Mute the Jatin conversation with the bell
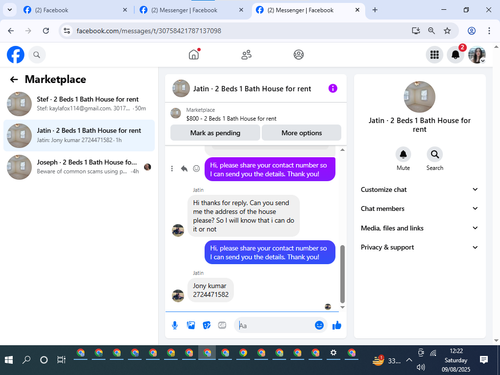Screen dimensions: 500x375 click(403, 154)
